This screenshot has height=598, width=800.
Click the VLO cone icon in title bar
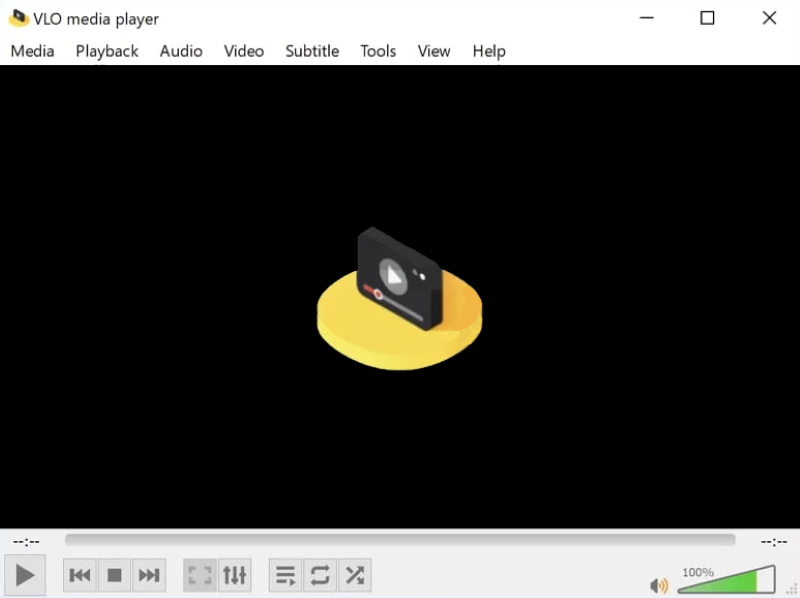[18, 18]
